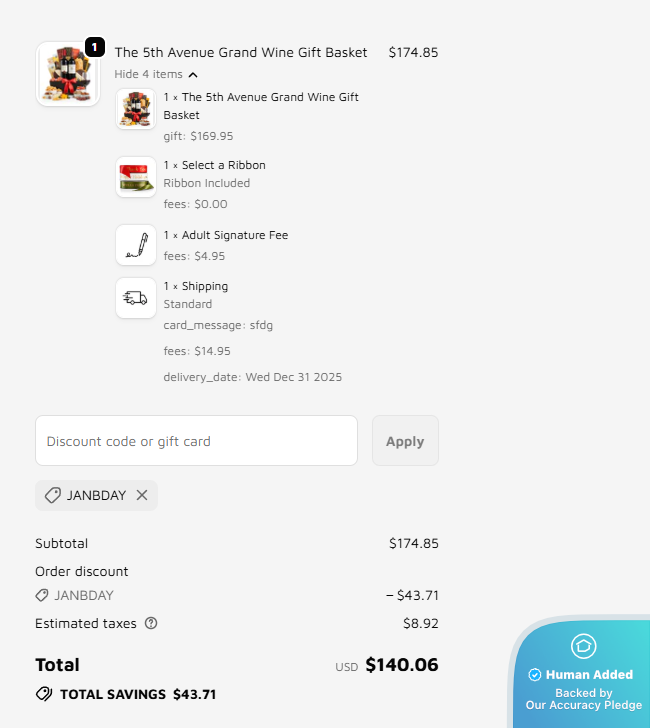650x728 pixels.
Task: Click the Human Added shield icon
Action: click(583, 646)
